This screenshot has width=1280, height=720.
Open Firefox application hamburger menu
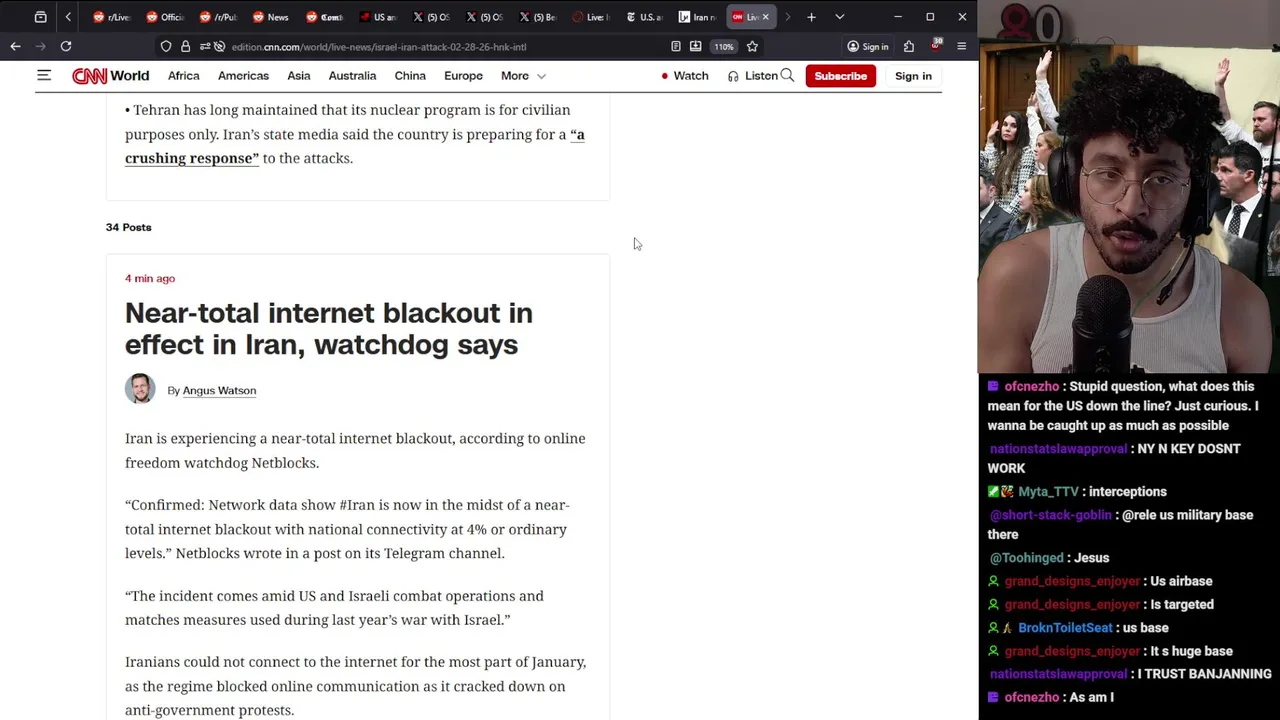pyautogui.click(x=961, y=46)
